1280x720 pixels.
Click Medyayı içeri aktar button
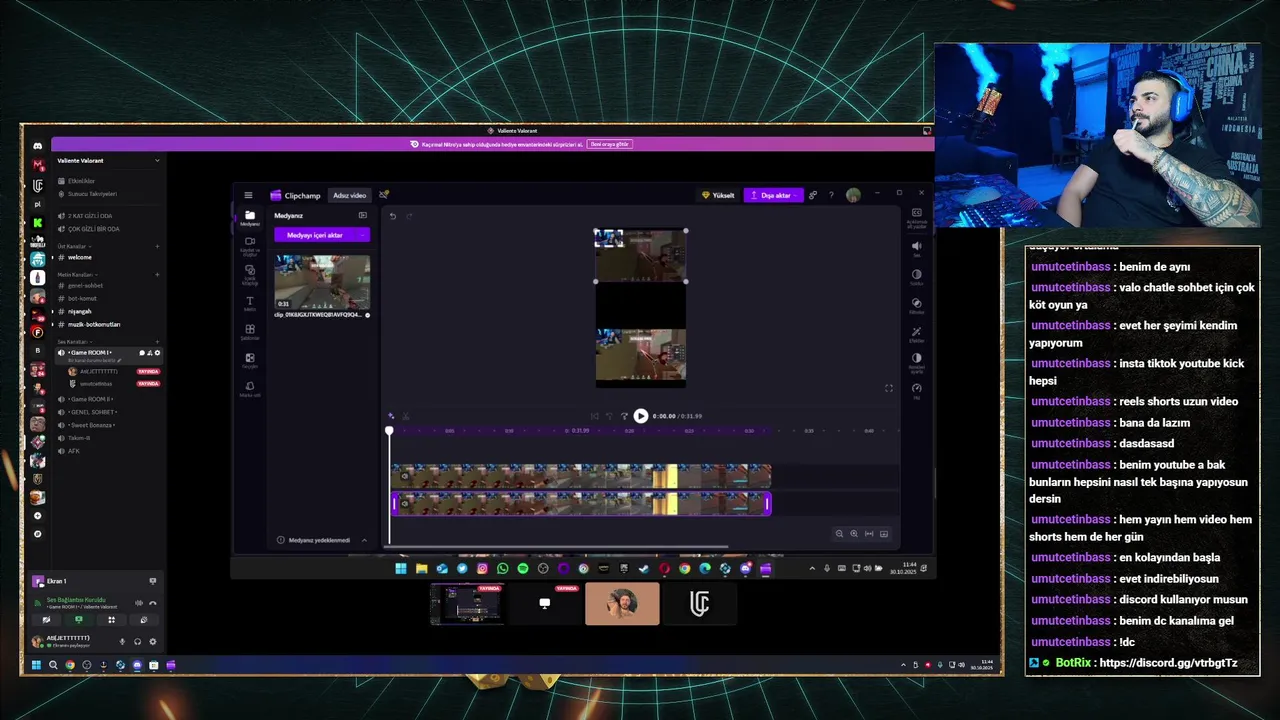[315, 235]
